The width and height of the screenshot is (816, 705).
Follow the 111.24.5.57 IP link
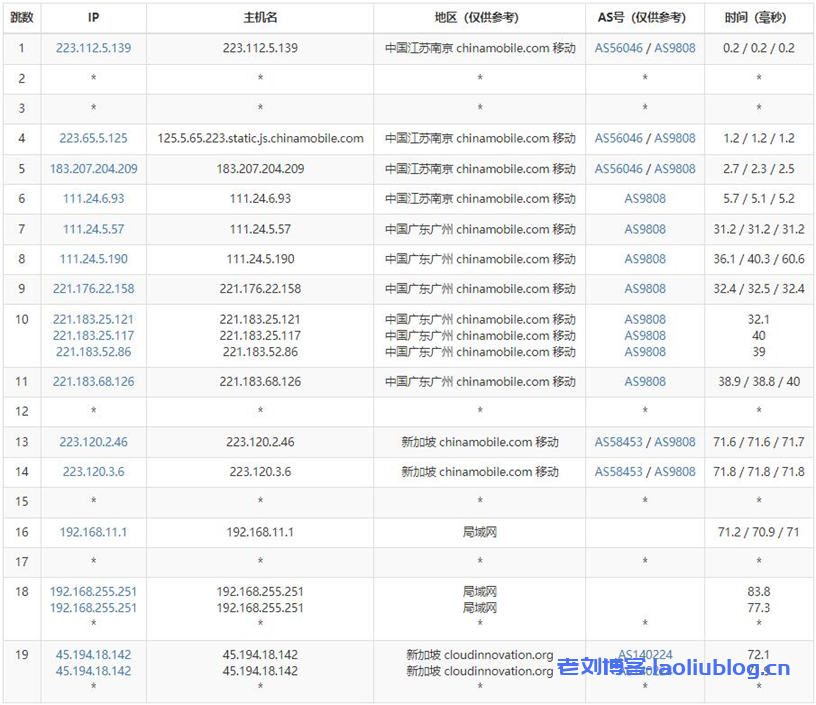pos(93,229)
